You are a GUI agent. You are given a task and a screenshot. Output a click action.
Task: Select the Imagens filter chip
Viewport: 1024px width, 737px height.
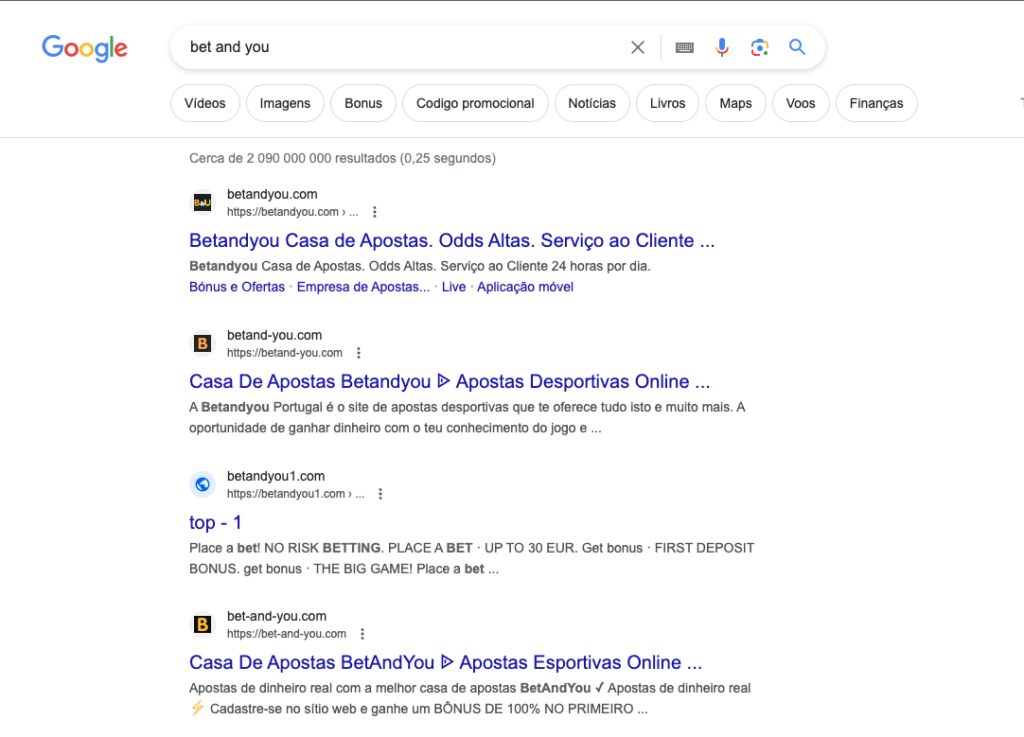tap(285, 103)
